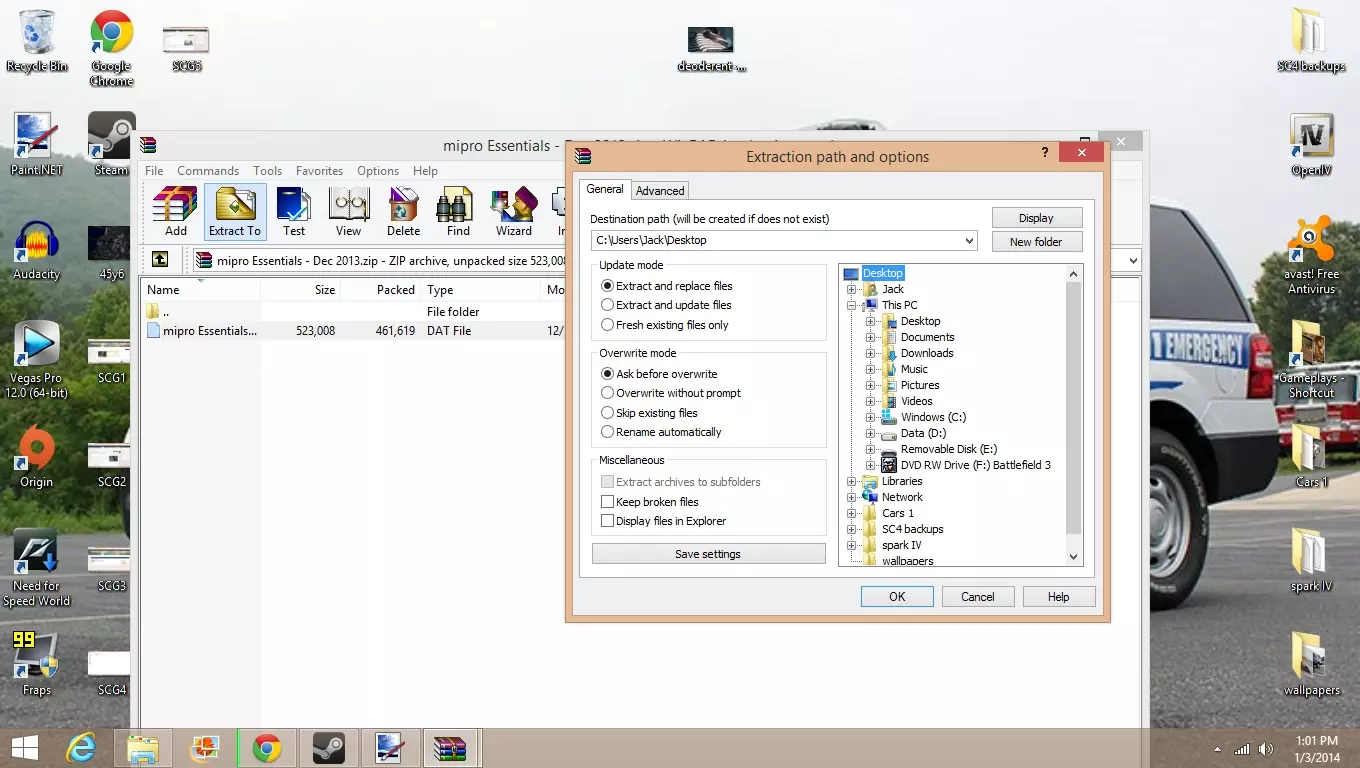Screen dimensions: 1360x768
Task: Expand the Downloads tree node
Action: point(871,353)
